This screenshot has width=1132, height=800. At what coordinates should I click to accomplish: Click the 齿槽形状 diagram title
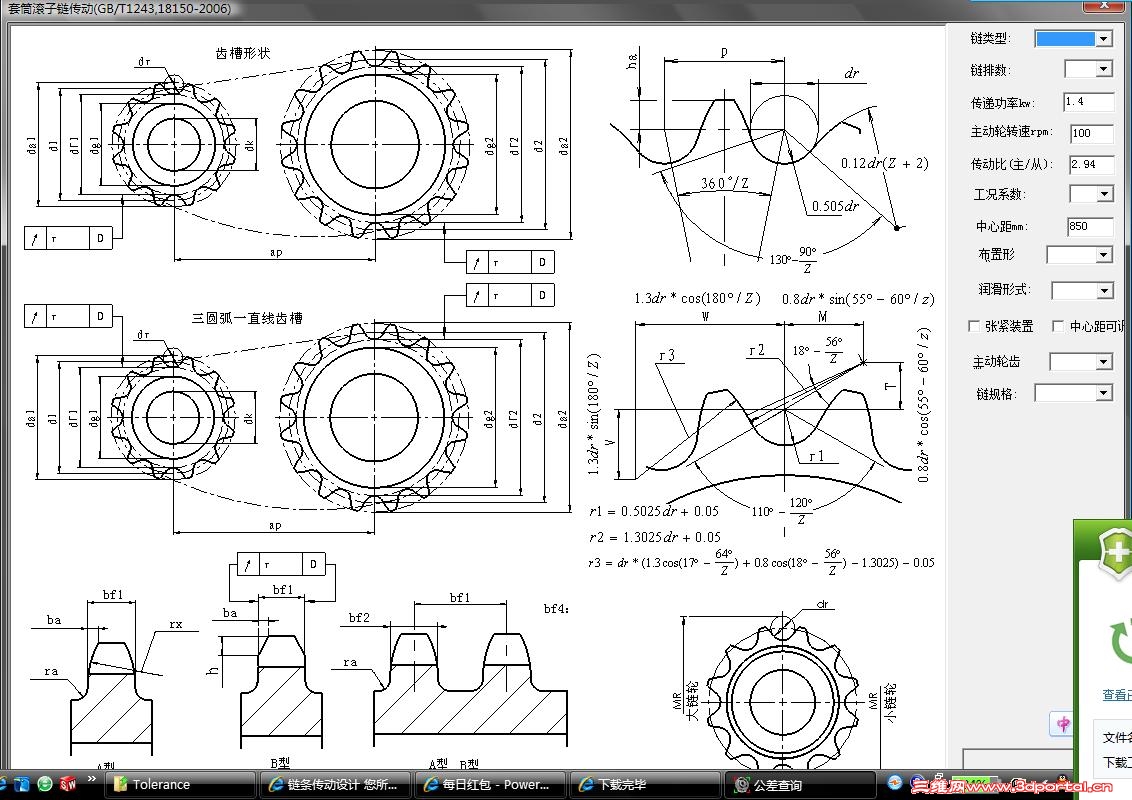243,53
